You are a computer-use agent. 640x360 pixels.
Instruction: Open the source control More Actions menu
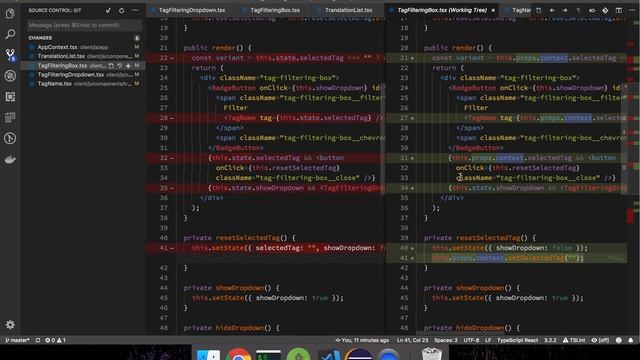click(135, 10)
